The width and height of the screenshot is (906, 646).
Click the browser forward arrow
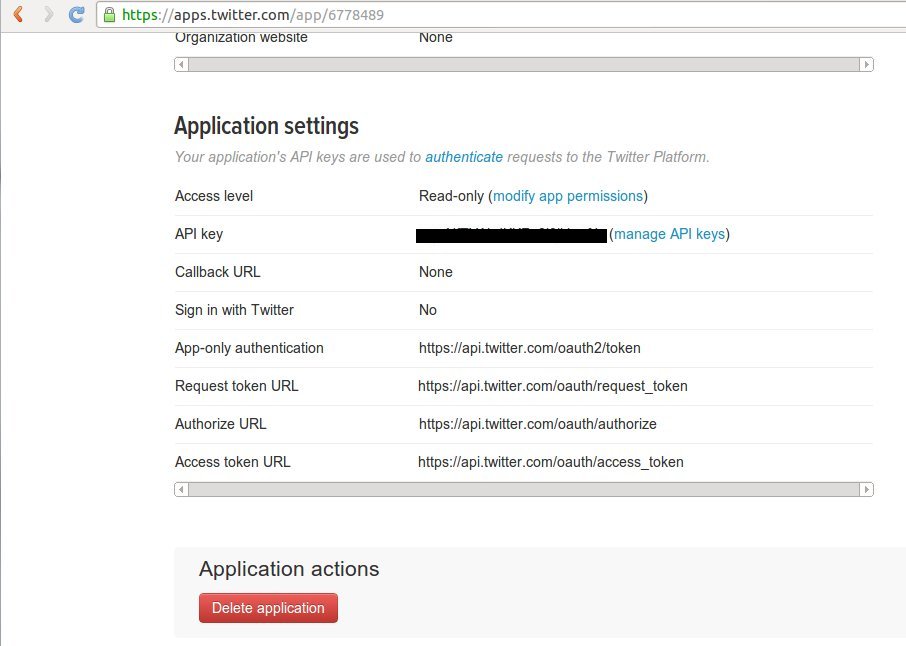49,14
